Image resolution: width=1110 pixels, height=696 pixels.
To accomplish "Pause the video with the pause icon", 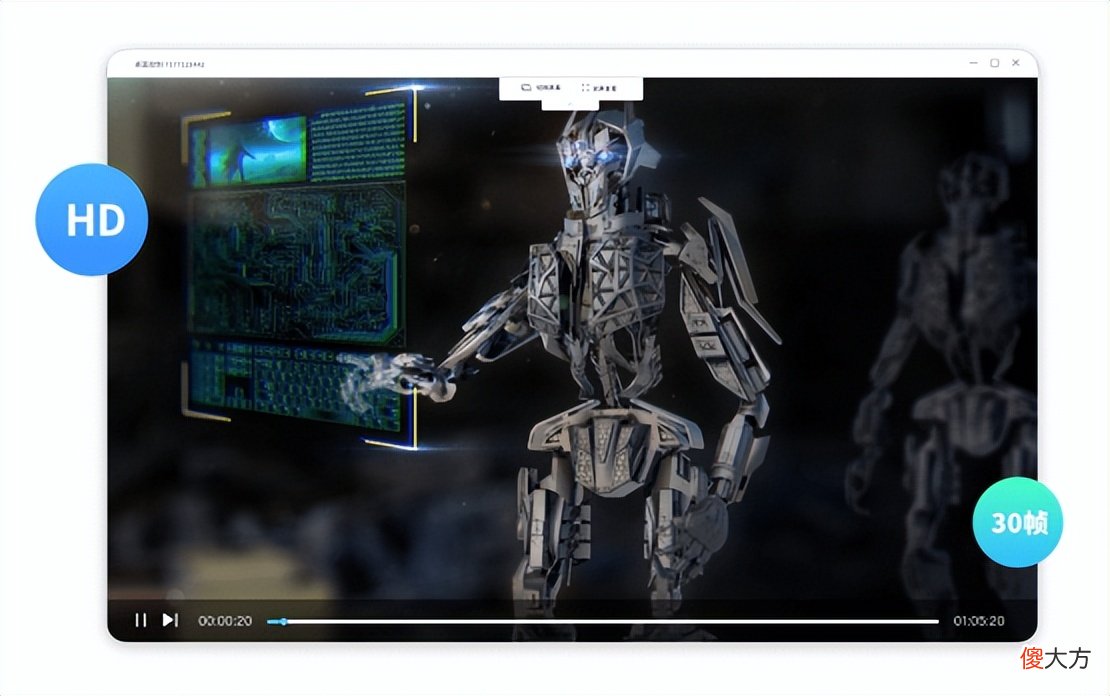I will point(141,620).
